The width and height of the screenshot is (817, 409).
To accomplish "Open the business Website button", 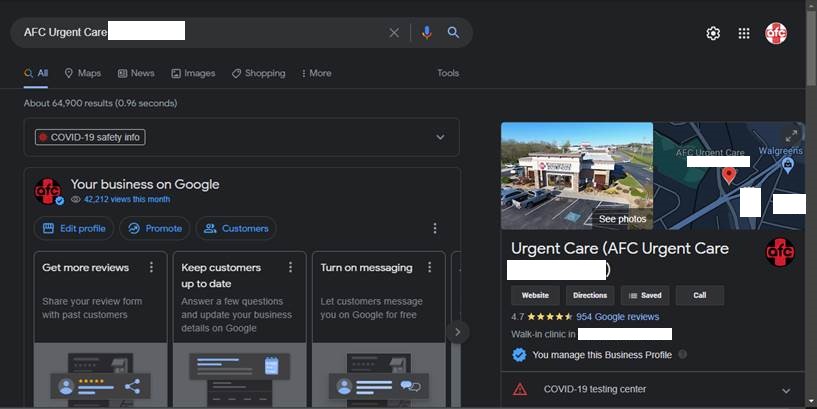I will [535, 295].
